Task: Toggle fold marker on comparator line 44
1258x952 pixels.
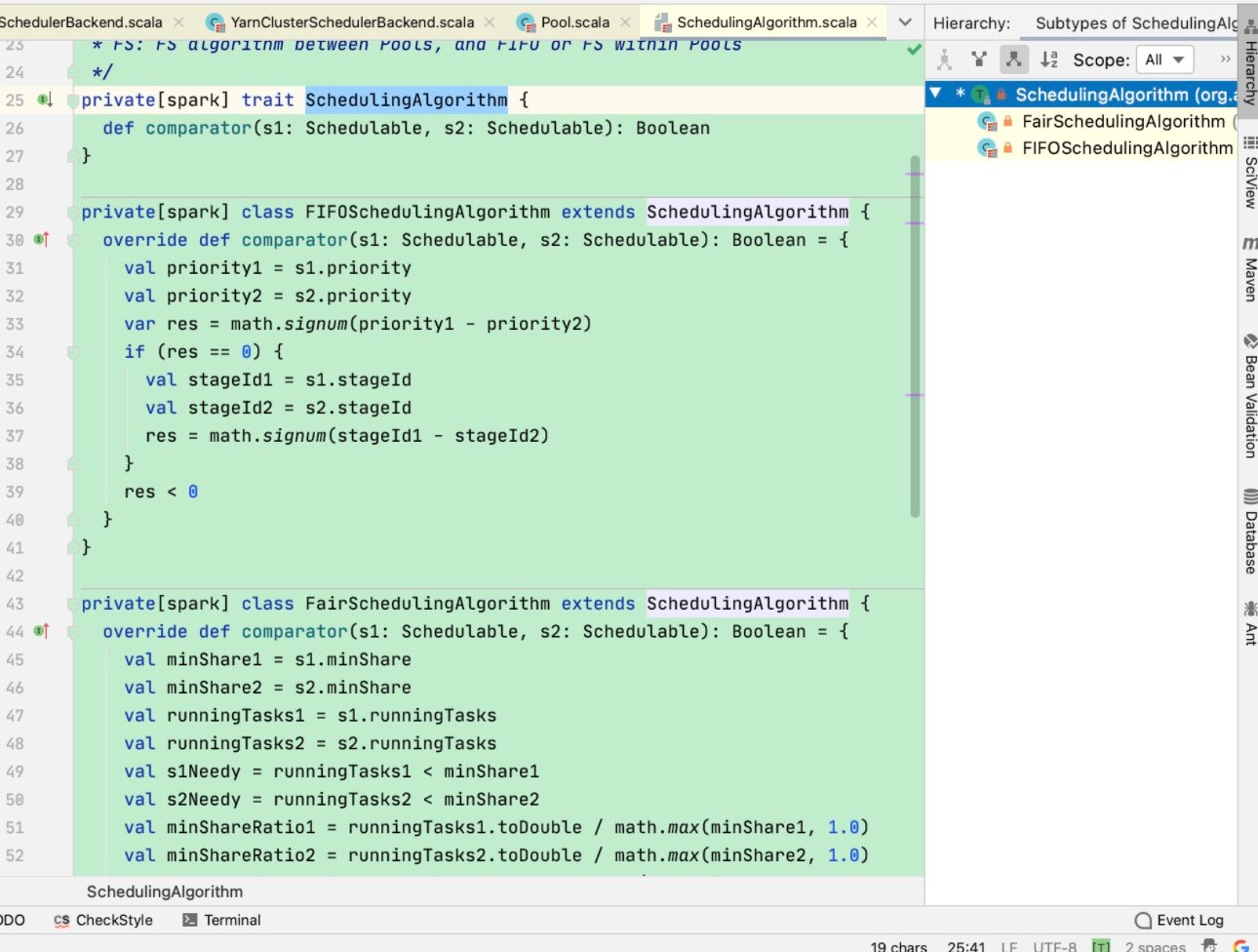Action: [73, 632]
